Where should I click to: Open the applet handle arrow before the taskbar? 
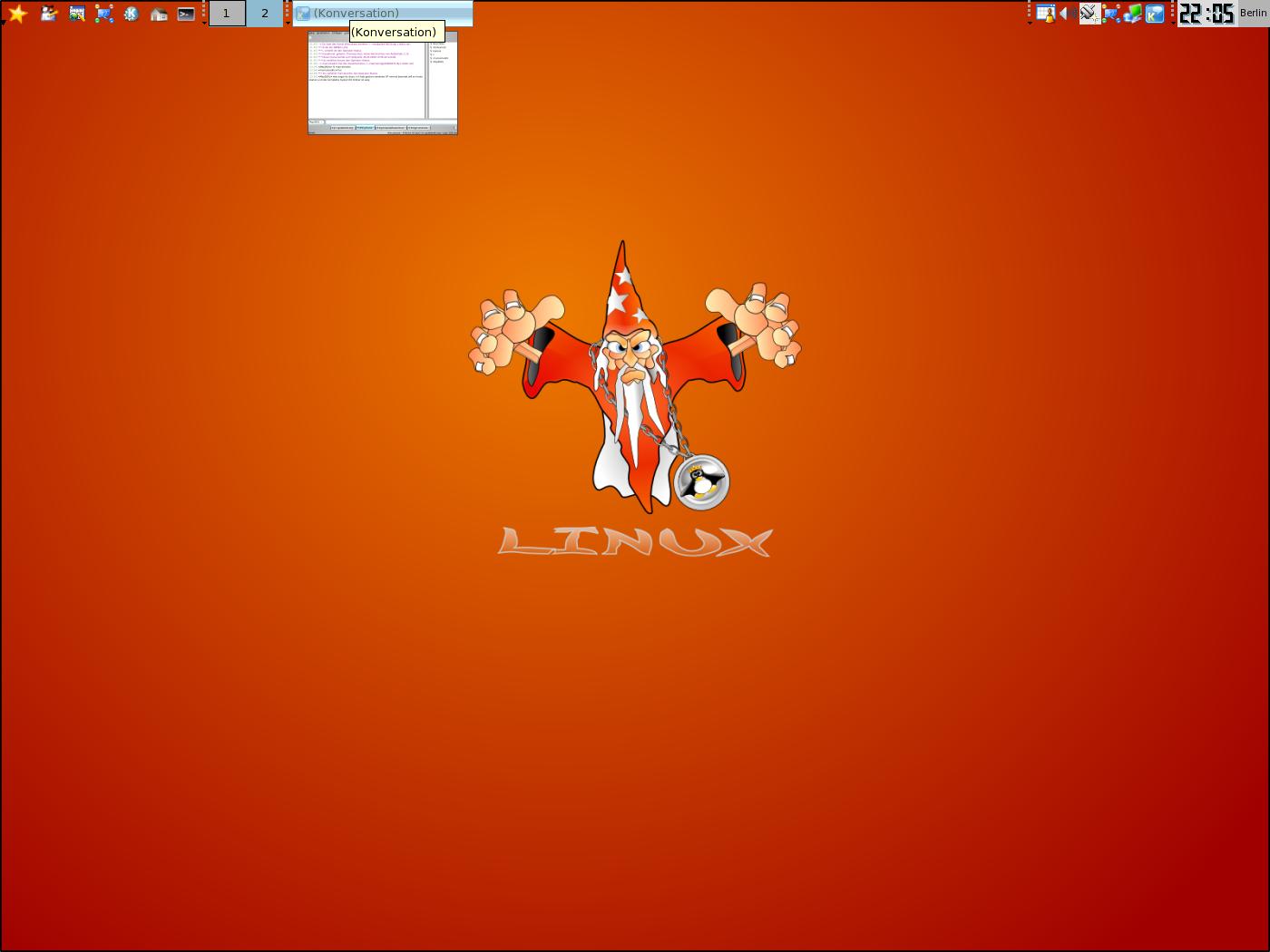point(288,23)
